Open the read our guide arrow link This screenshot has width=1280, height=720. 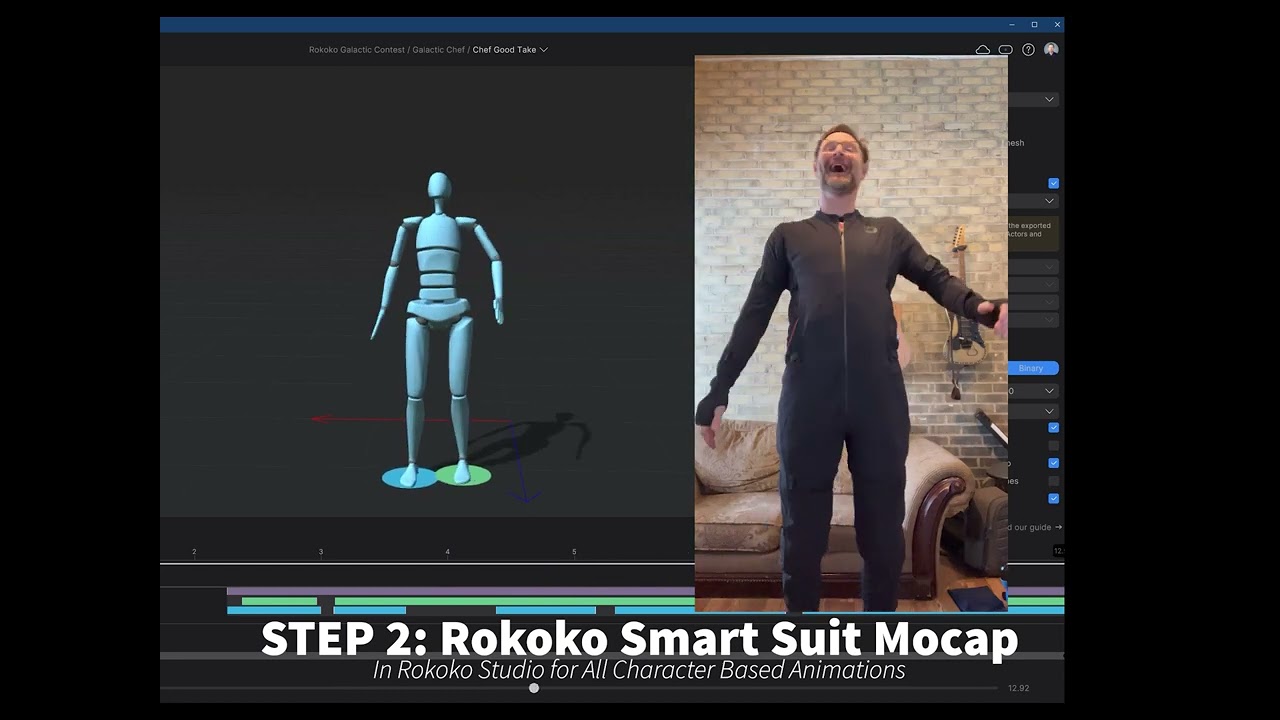point(1035,527)
